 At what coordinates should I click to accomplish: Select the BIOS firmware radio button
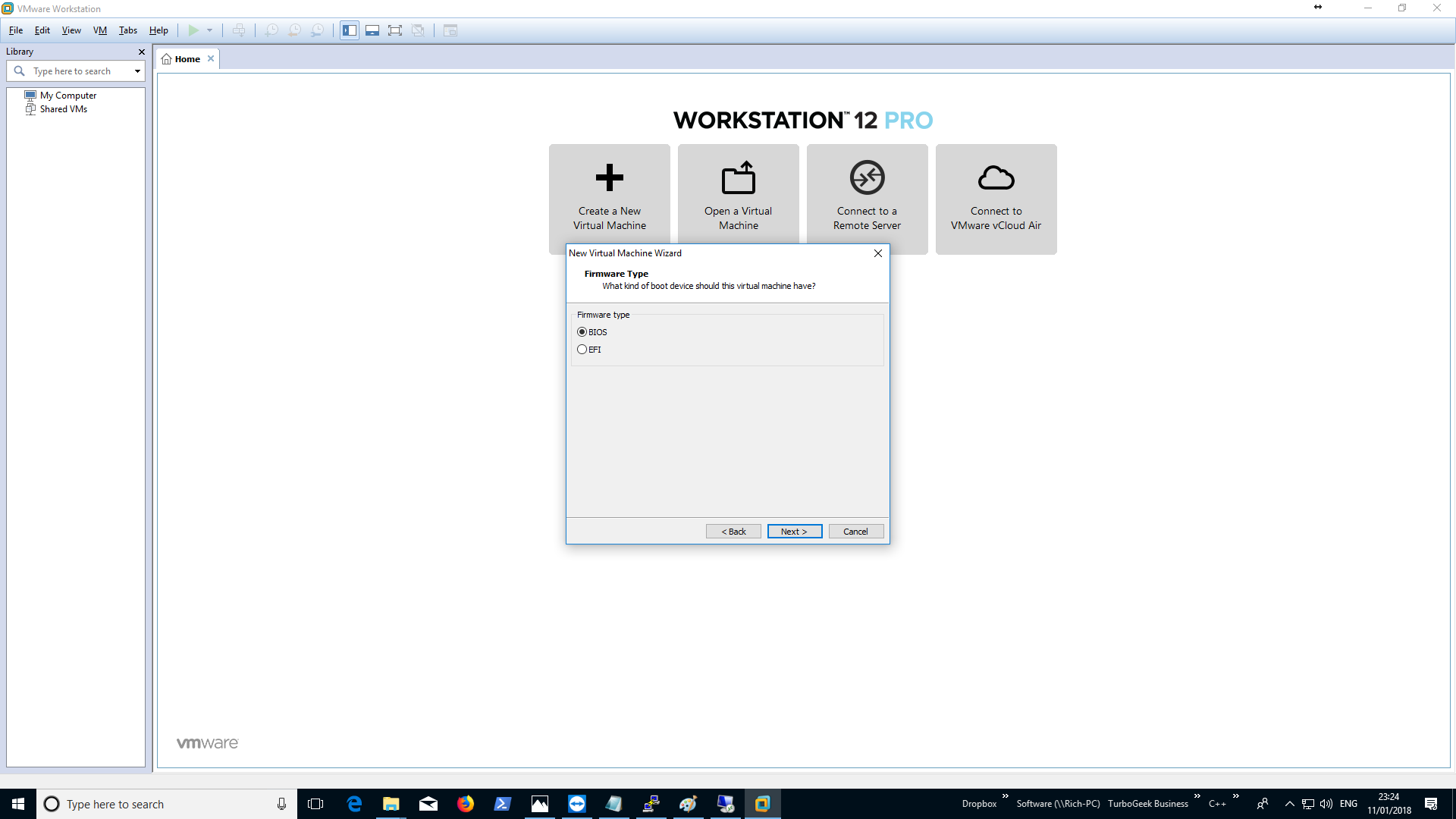[x=582, y=332]
